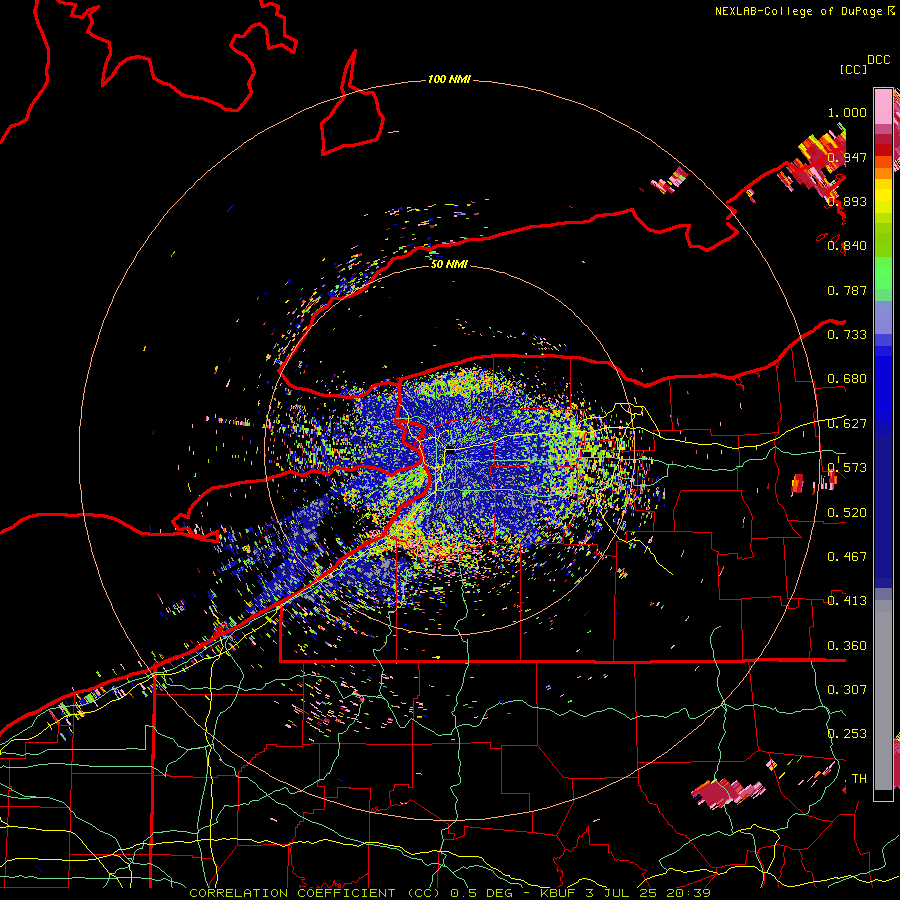Click the 20:39 timestamp in caption
900x900 pixels.
point(689,893)
